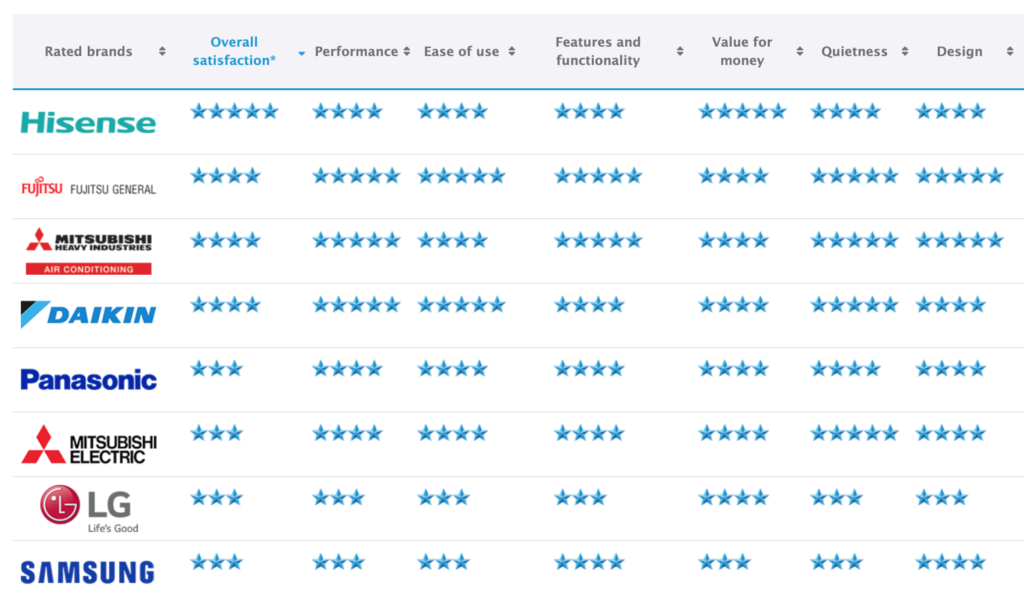Click the Hisense brand logo
The image size is (1024, 599).
coord(88,123)
